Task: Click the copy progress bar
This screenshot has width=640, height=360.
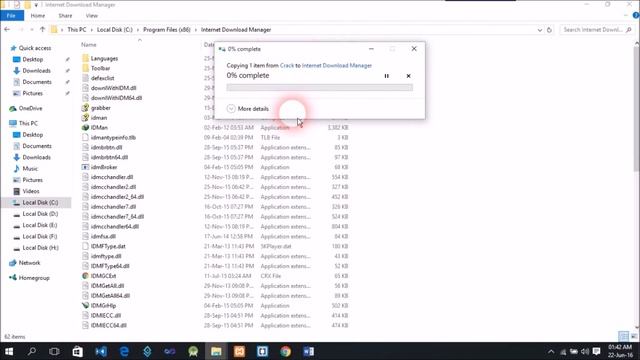Action: pos(320,87)
